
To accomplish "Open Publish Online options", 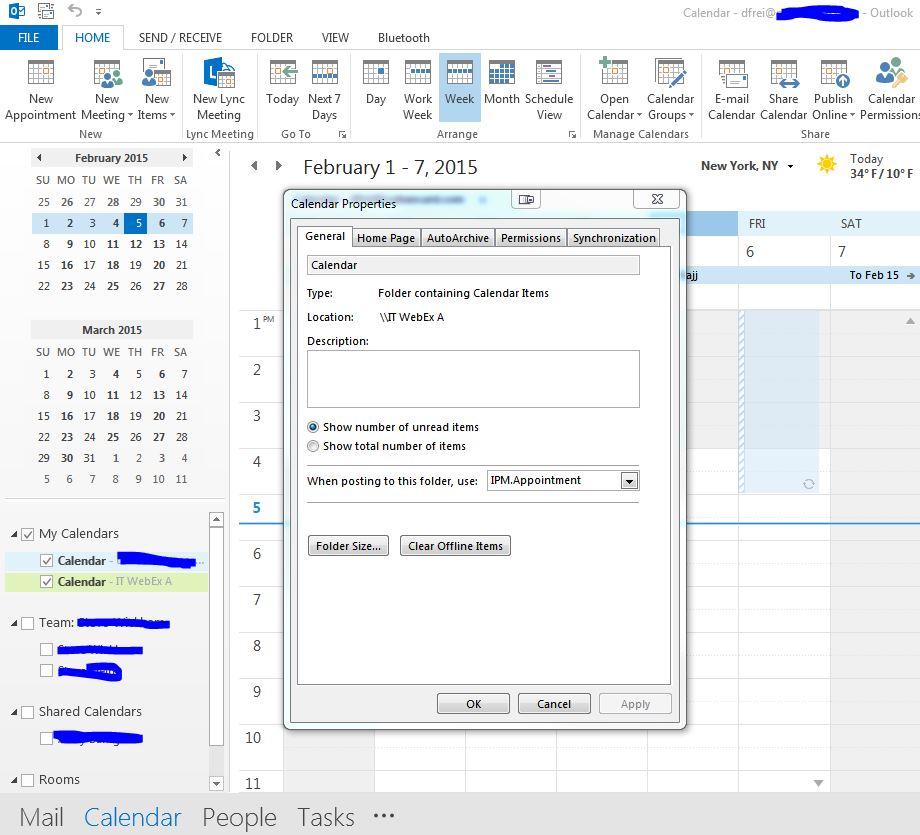I will pyautogui.click(x=833, y=89).
